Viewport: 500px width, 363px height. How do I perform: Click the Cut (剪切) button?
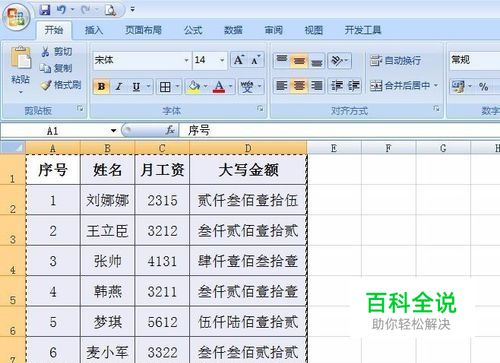(56, 52)
